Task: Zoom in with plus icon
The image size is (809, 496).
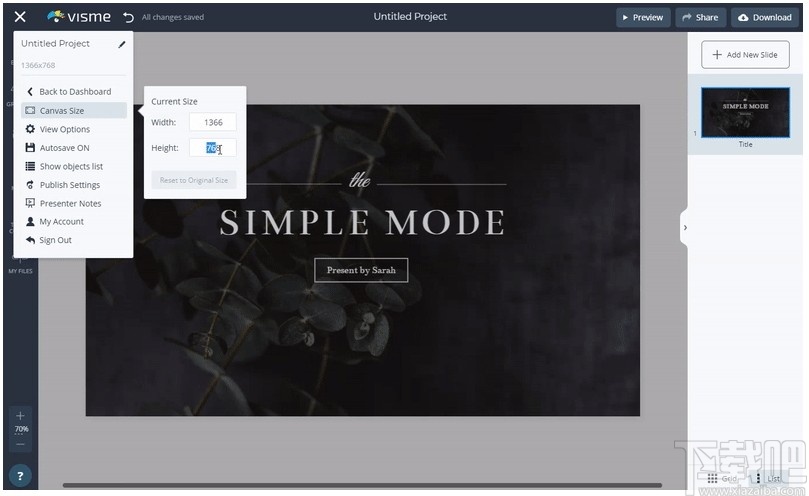Action: tap(20, 415)
